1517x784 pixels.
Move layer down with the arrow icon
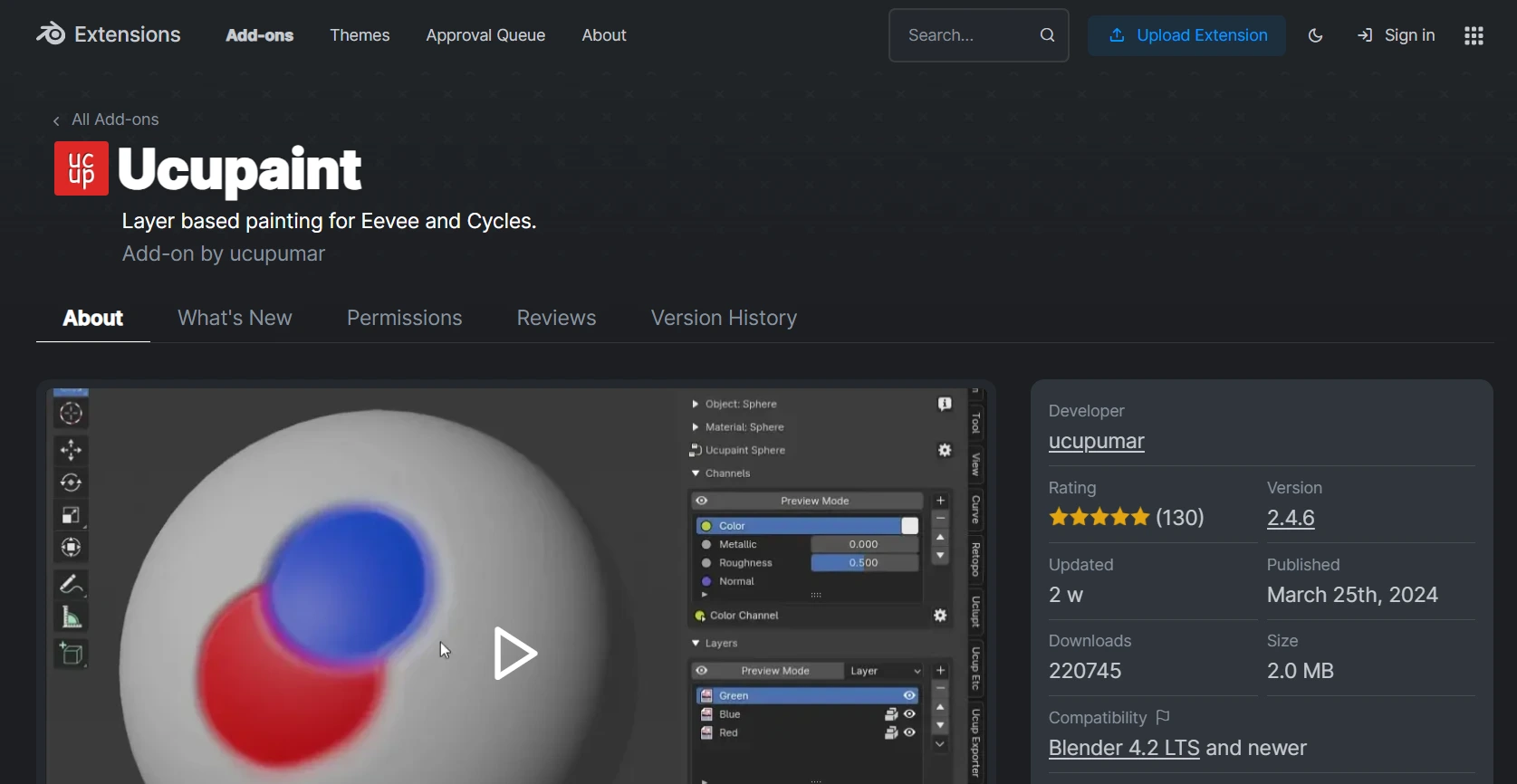[941, 726]
